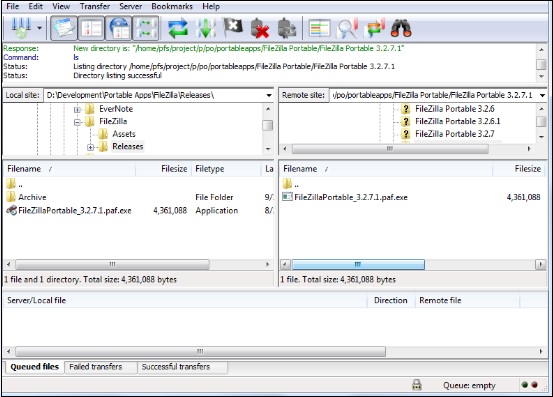
Task: Click the local file list horizontal scrollbar
Action: click(x=113, y=264)
